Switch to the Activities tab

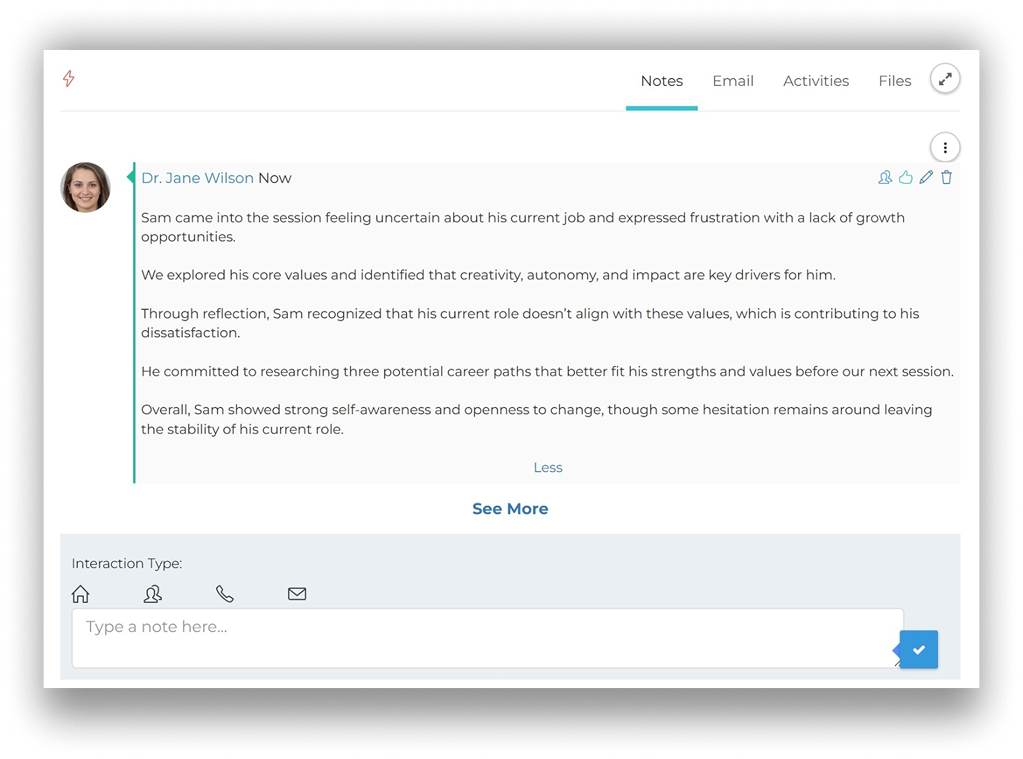(x=815, y=81)
